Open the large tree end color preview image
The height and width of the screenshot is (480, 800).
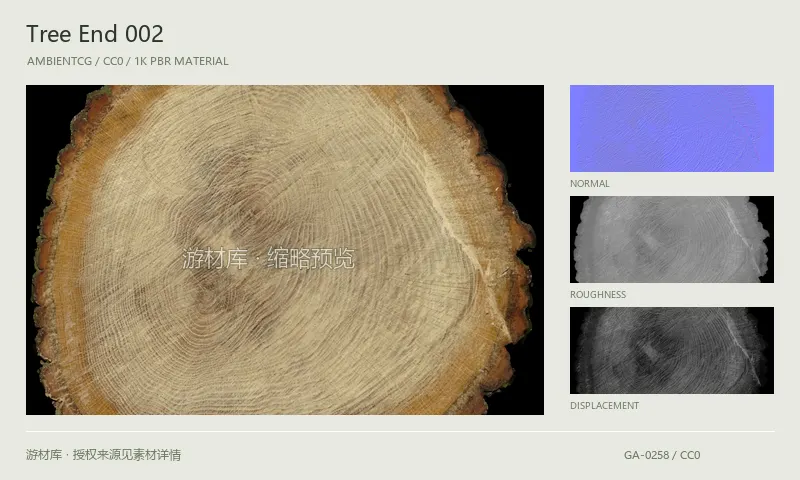[285, 250]
